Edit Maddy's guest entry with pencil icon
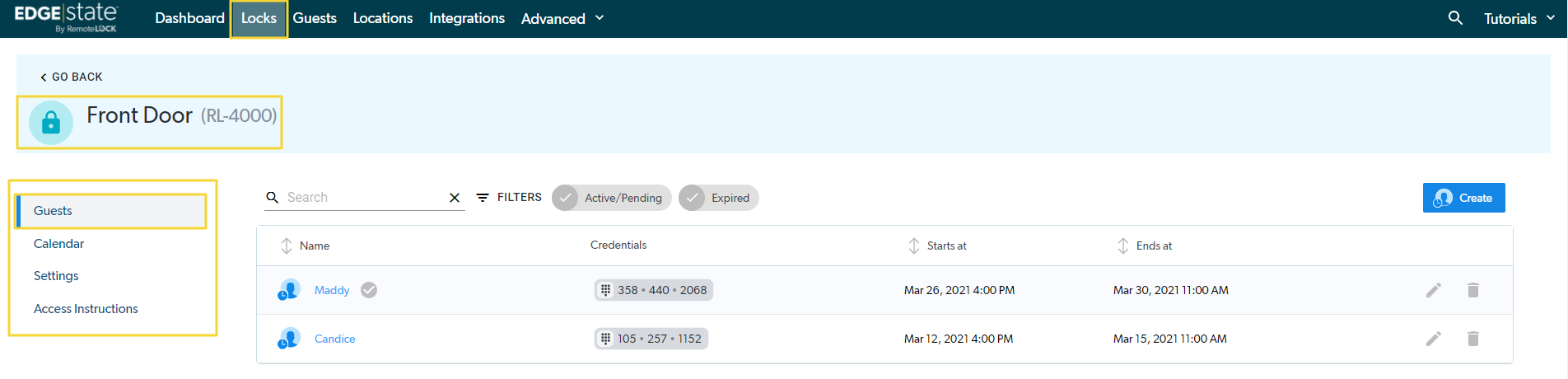 [x=1434, y=290]
